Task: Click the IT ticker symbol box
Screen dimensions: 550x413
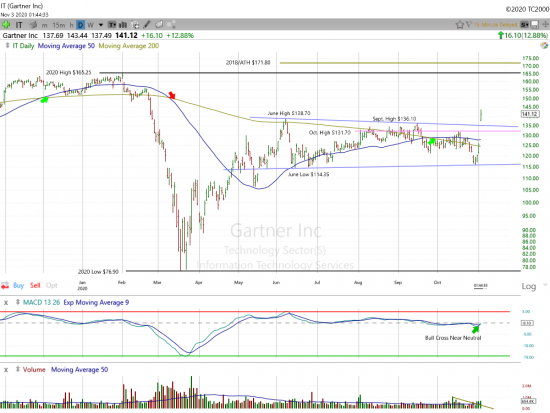Action: pos(19,25)
